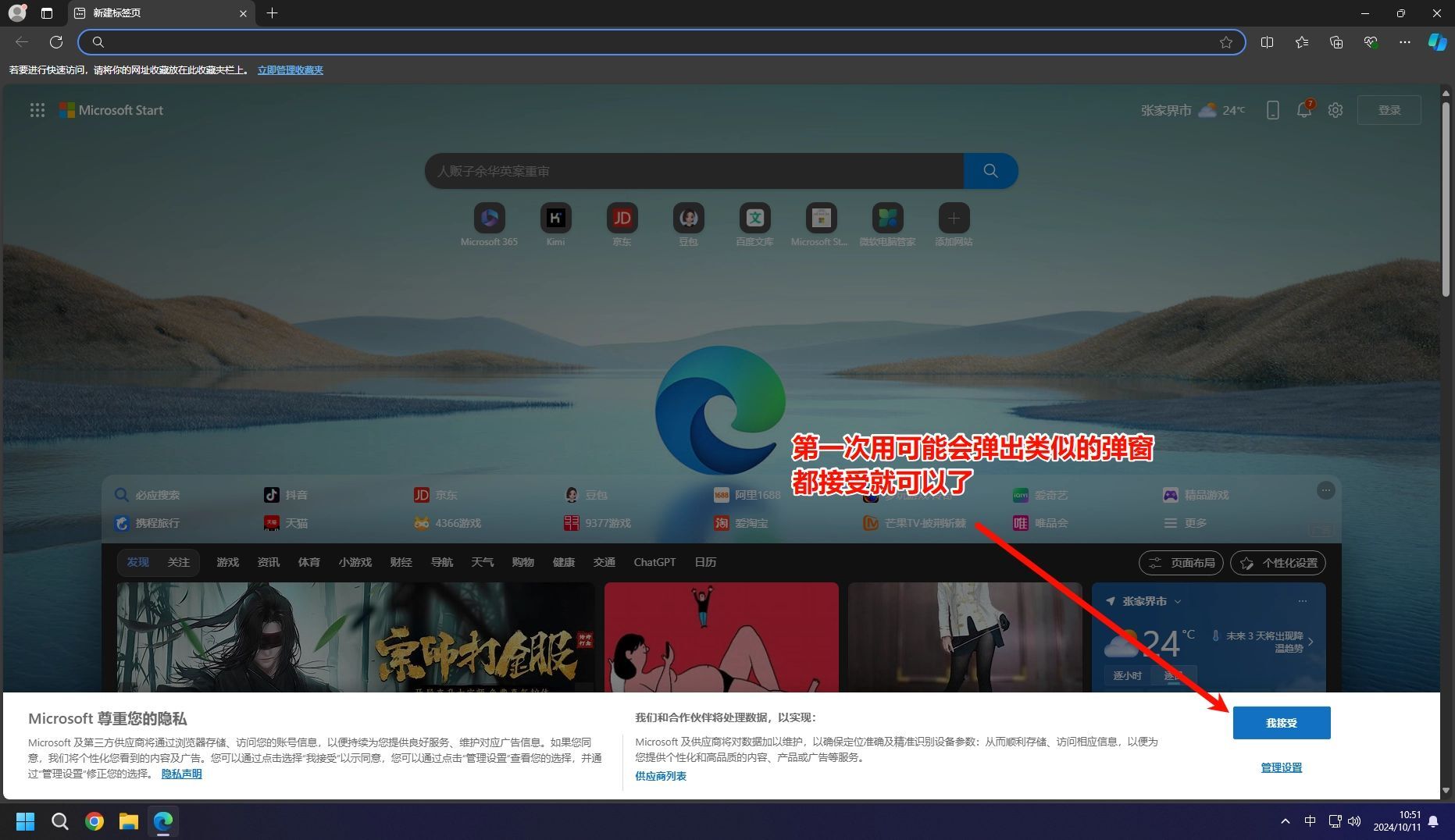Image resolution: width=1455 pixels, height=840 pixels.
Task: Switch to the 关注 feed toggle
Action: tap(178, 562)
